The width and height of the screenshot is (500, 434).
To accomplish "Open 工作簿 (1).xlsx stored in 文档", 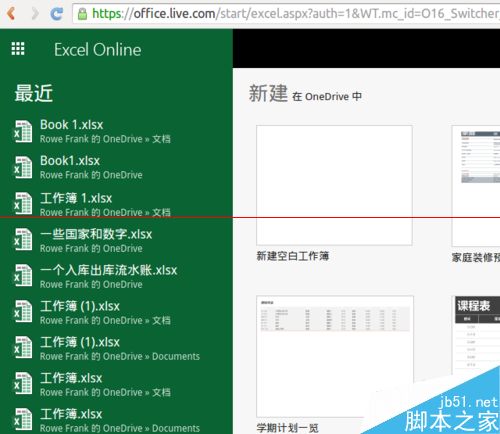I will pyautogui.click(x=80, y=306).
